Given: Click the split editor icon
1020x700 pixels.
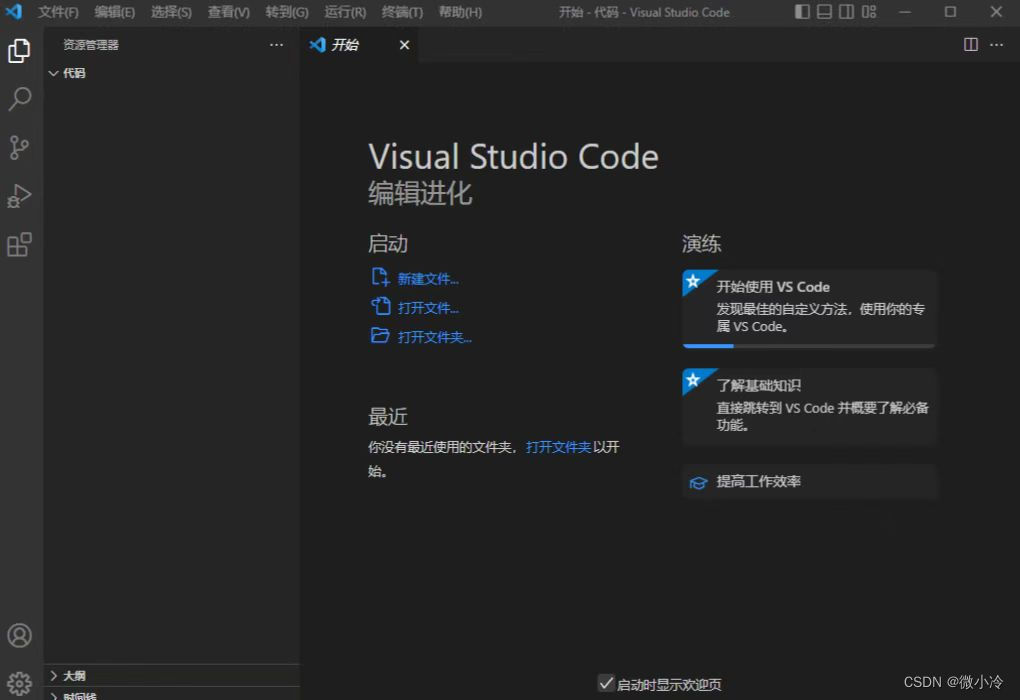Looking at the screenshot, I should click(969, 44).
